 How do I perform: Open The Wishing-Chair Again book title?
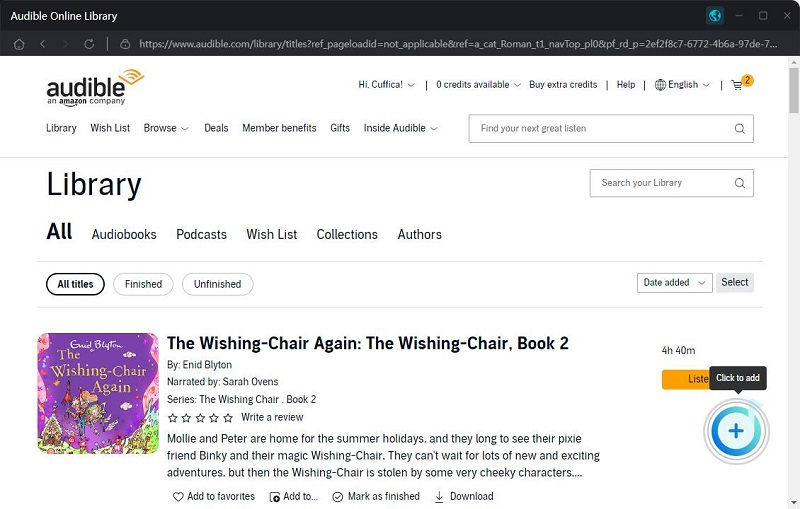[x=367, y=343]
